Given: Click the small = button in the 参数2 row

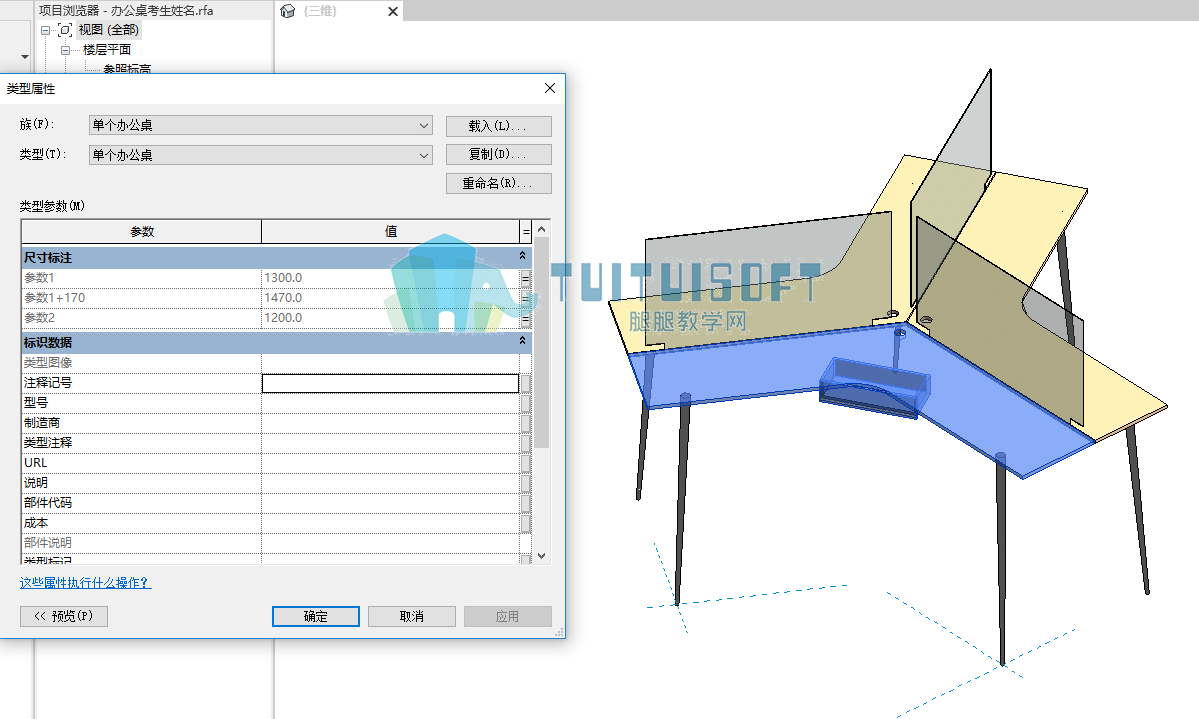Looking at the screenshot, I should (x=525, y=318).
